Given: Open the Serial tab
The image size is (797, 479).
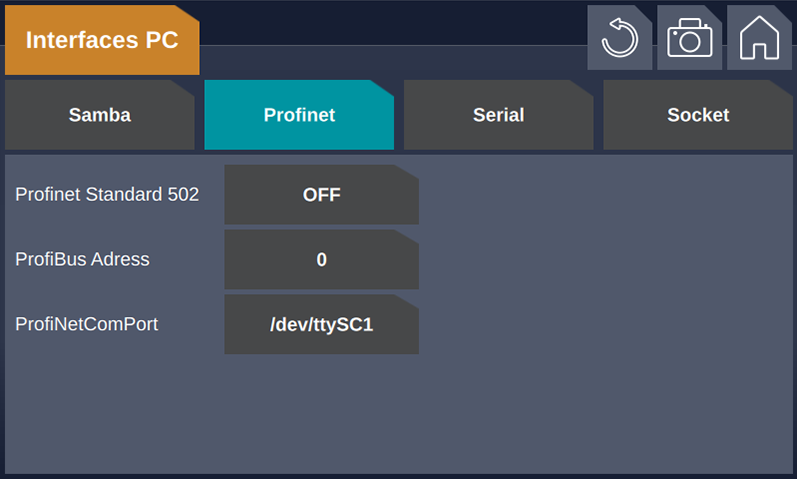Looking at the screenshot, I should [x=499, y=115].
